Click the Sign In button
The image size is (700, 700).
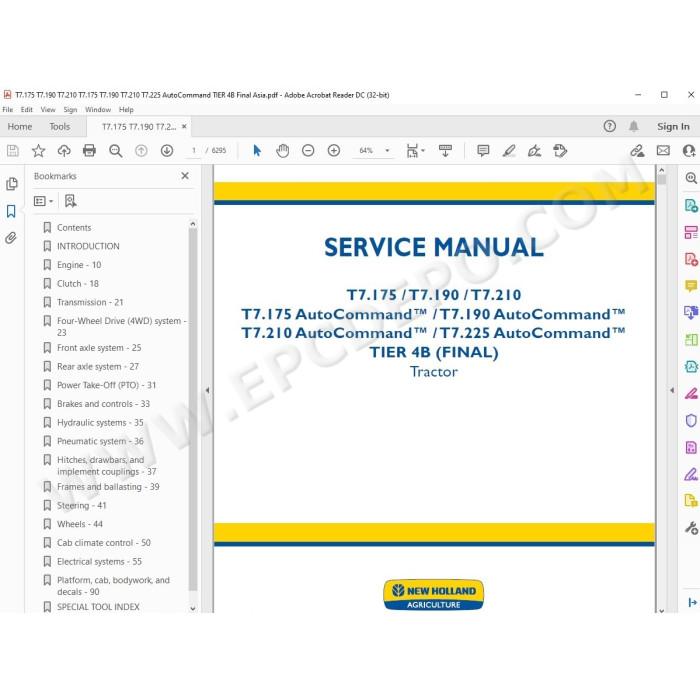coord(673,126)
